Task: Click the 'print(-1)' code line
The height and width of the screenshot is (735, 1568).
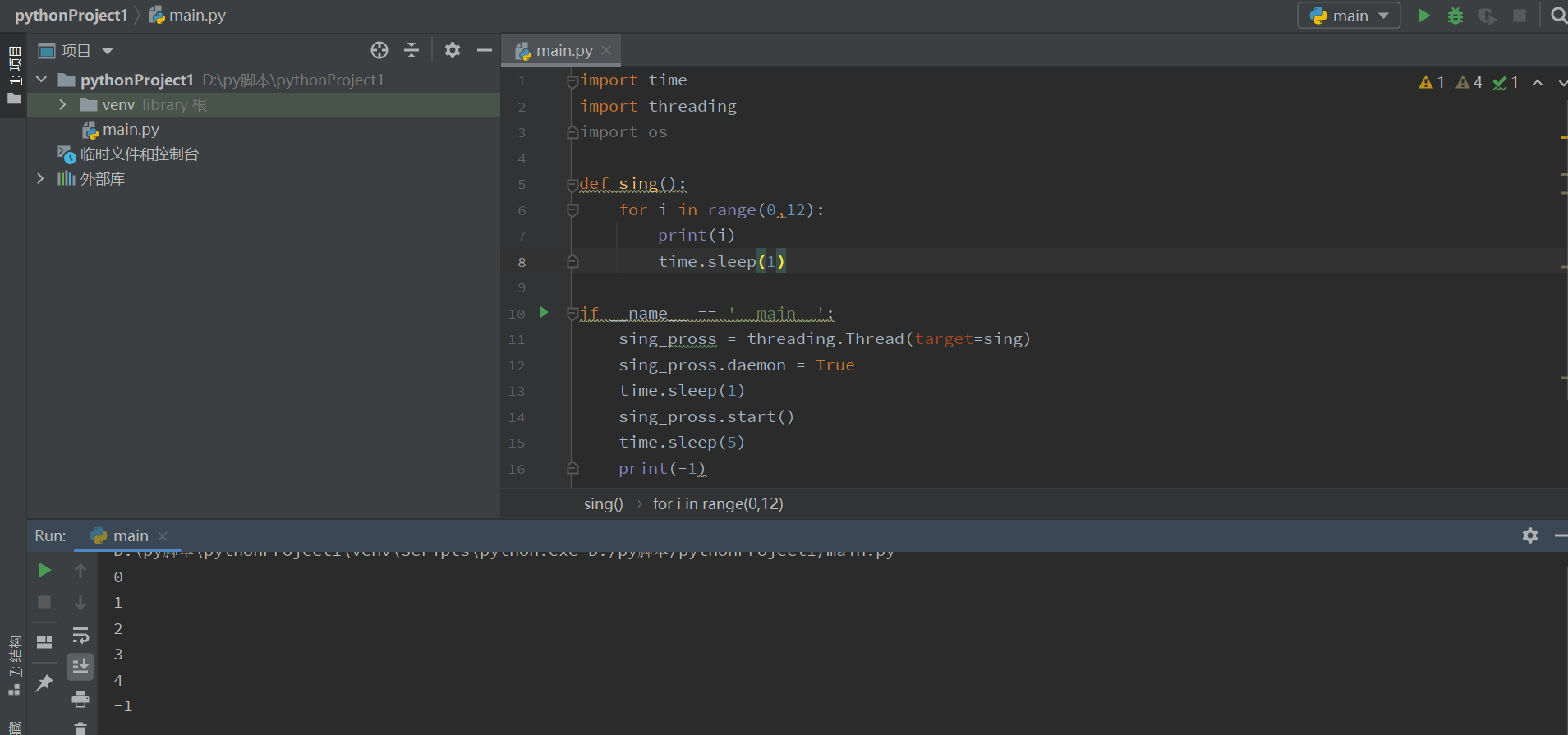Action: 662,469
